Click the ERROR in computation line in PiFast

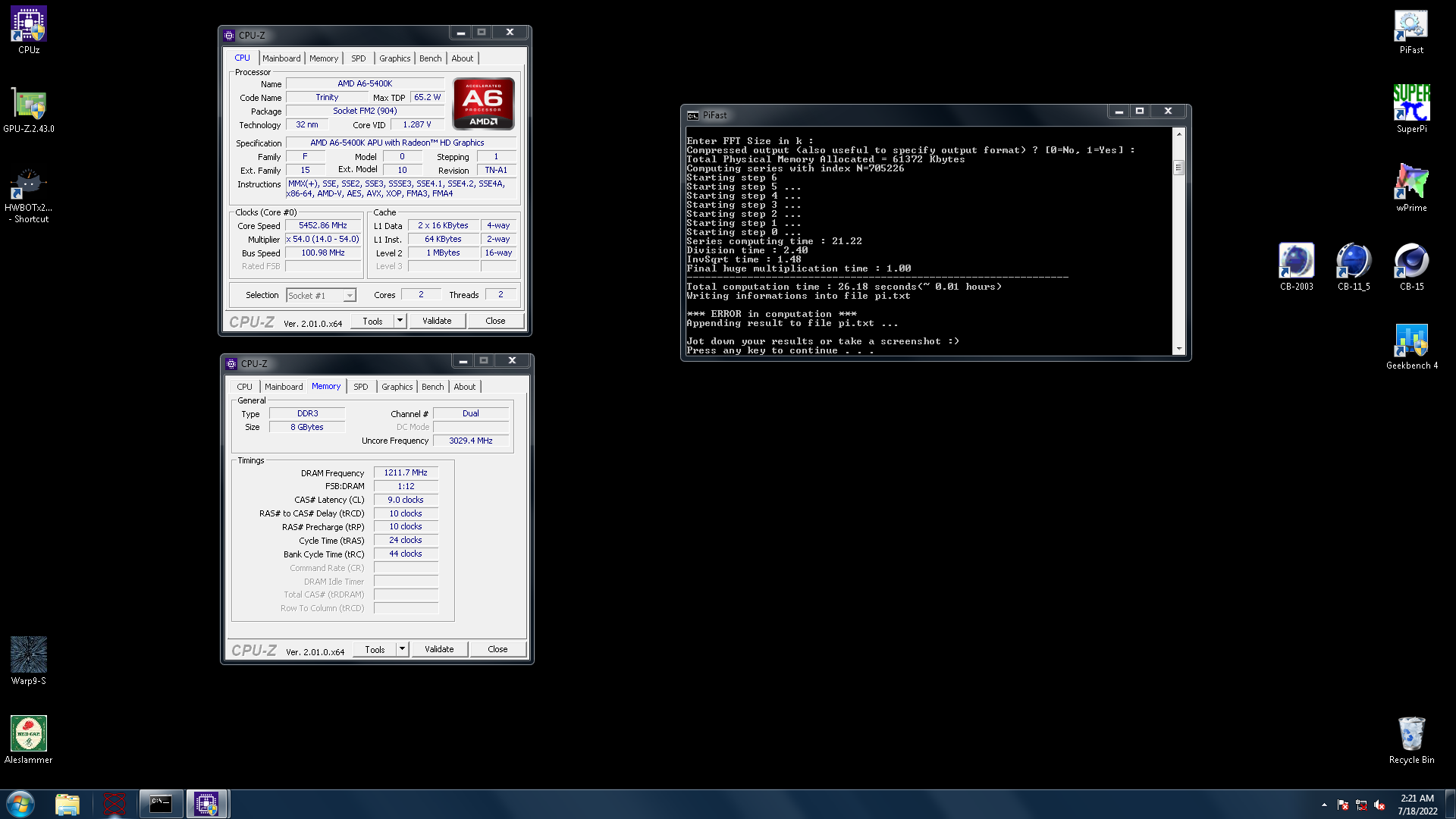pos(771,314)
